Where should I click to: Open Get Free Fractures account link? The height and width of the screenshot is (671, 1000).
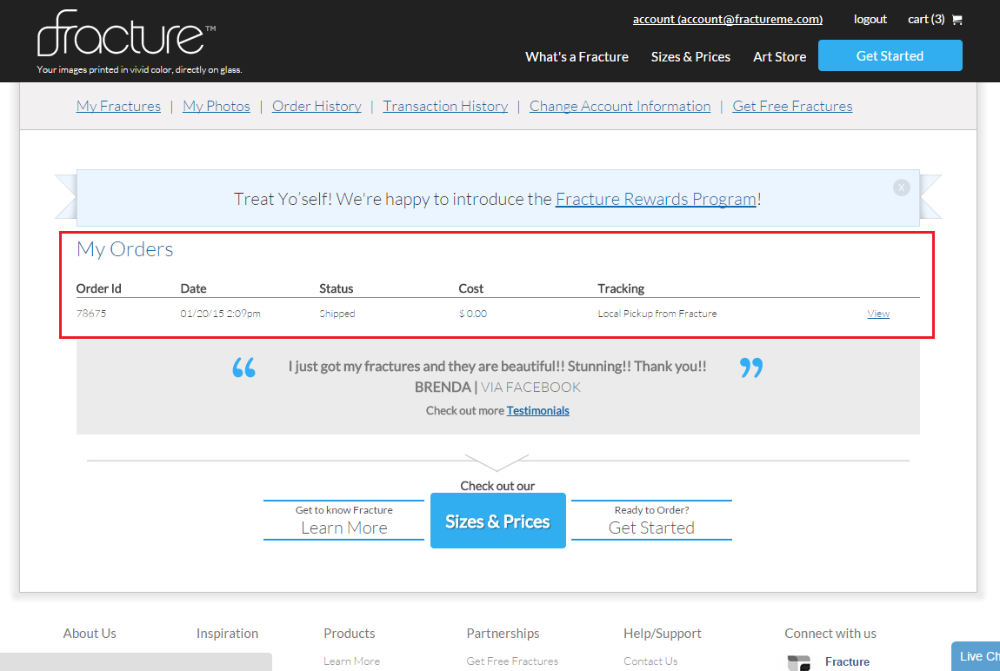(x=792, y=106)
